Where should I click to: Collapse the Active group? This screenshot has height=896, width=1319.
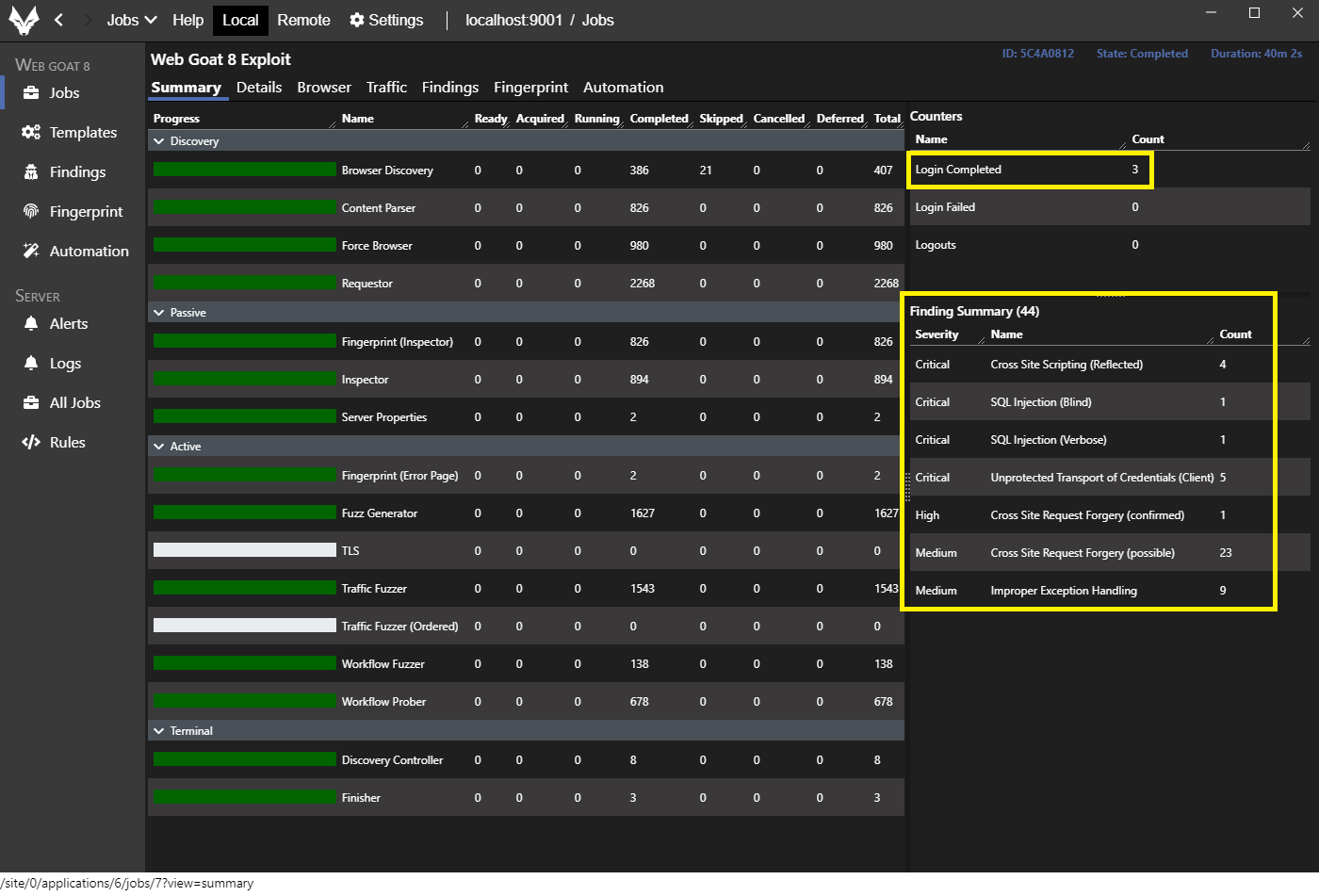pyautogui.click(x=158, y=447)
